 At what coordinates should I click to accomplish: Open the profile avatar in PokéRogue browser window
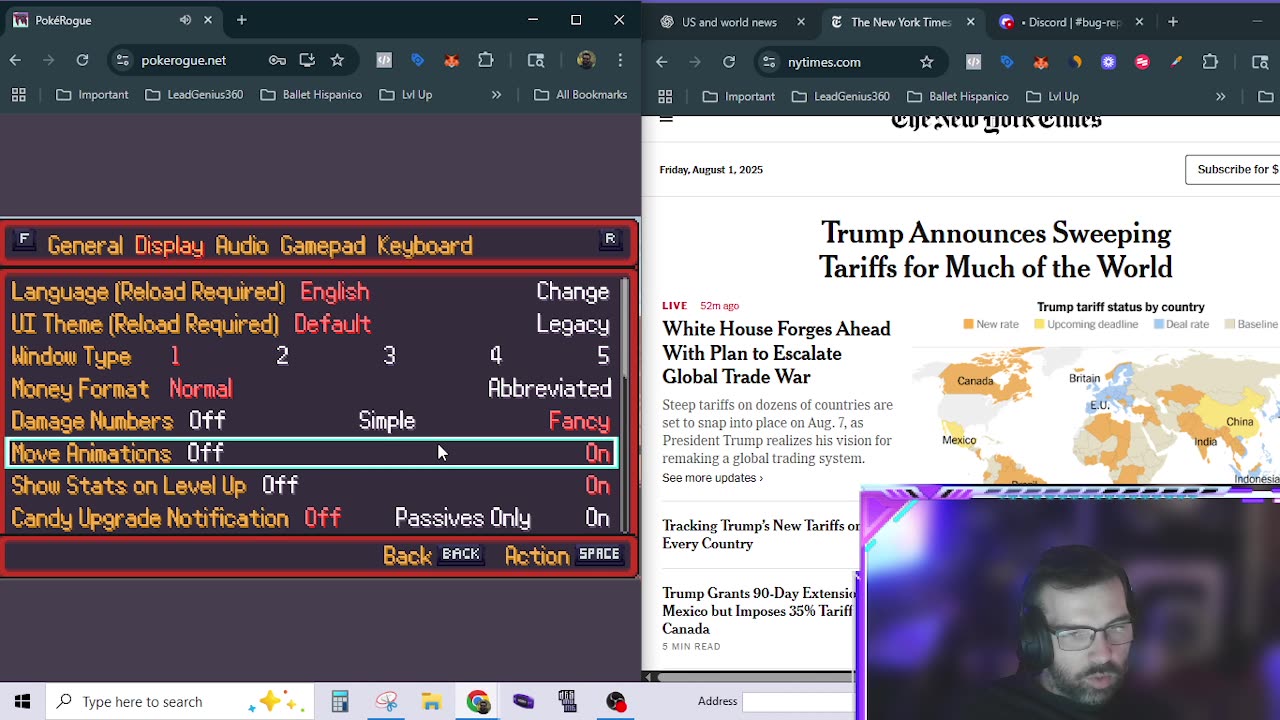(x=587, y=60)
